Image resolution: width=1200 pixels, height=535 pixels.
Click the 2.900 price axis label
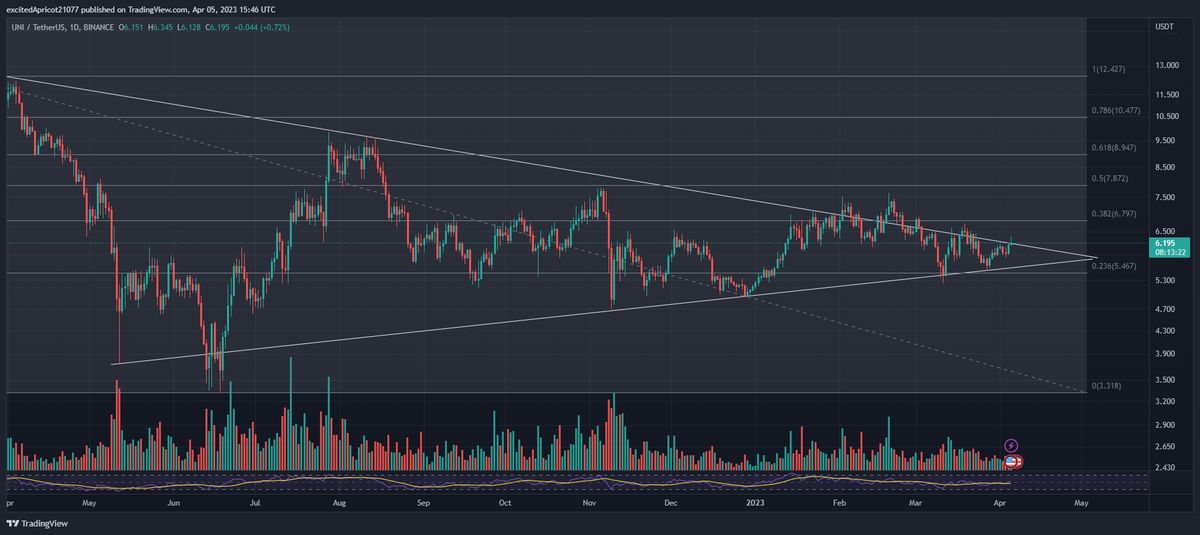1164,425
